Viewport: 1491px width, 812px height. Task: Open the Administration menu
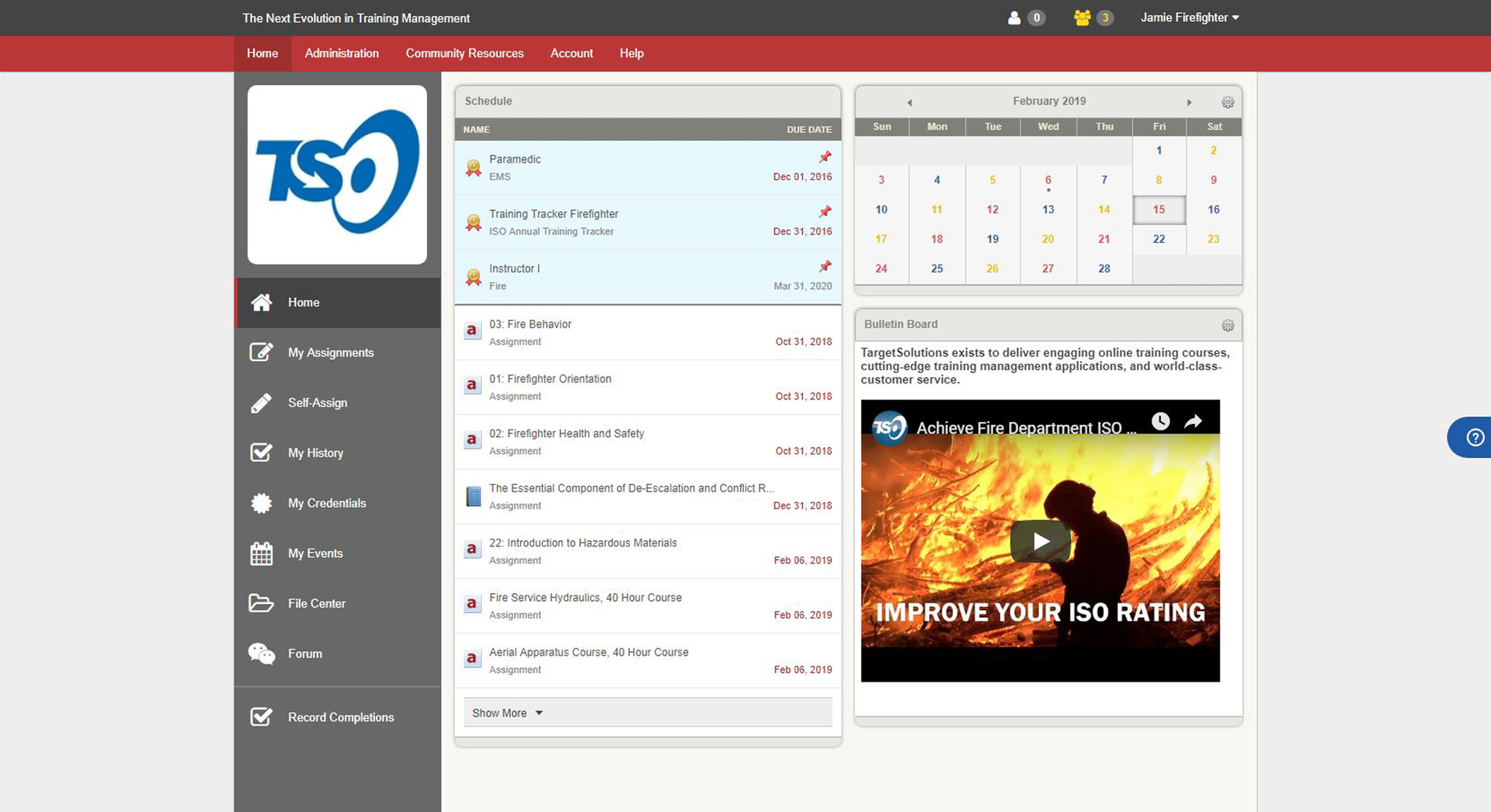tap(342, 53)
